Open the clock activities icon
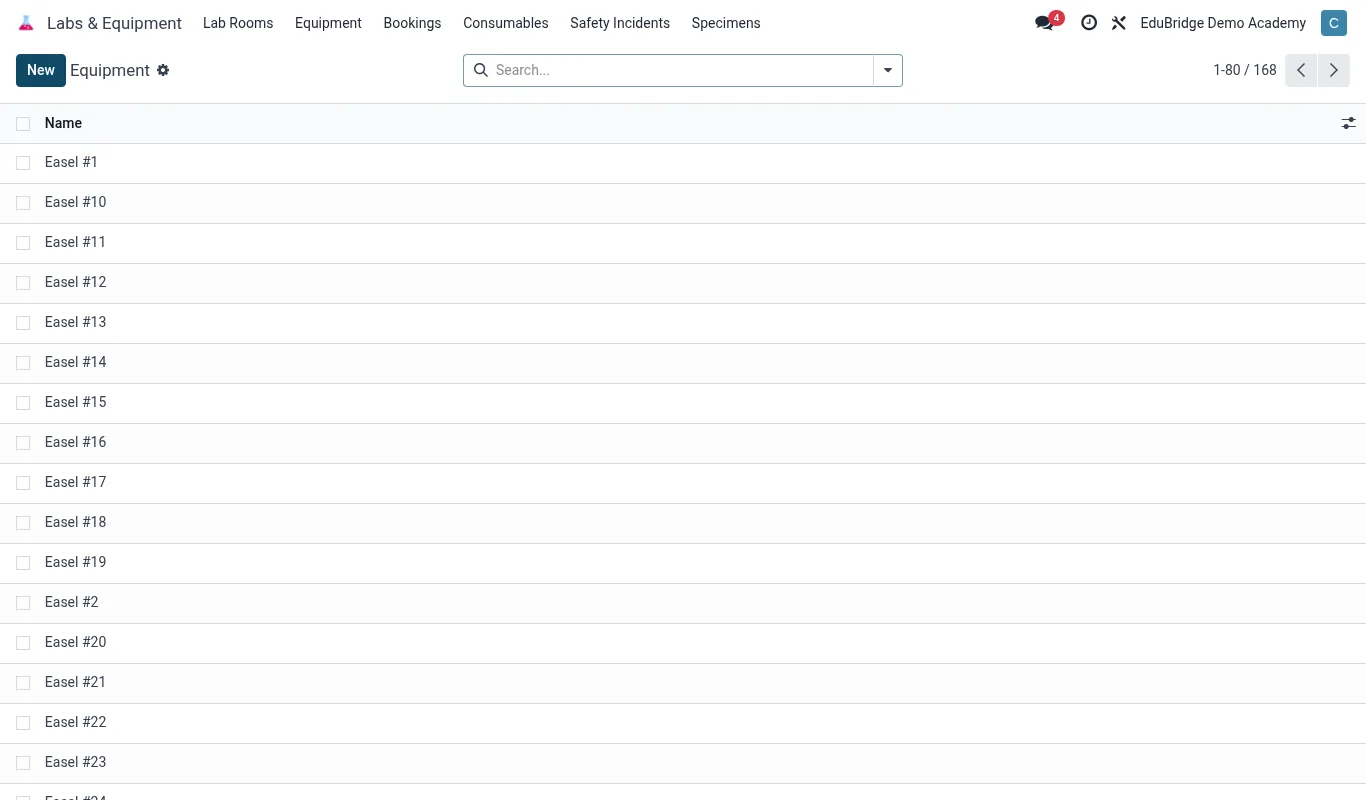This screenshot has height=800, width=1366. [1089, 23]
